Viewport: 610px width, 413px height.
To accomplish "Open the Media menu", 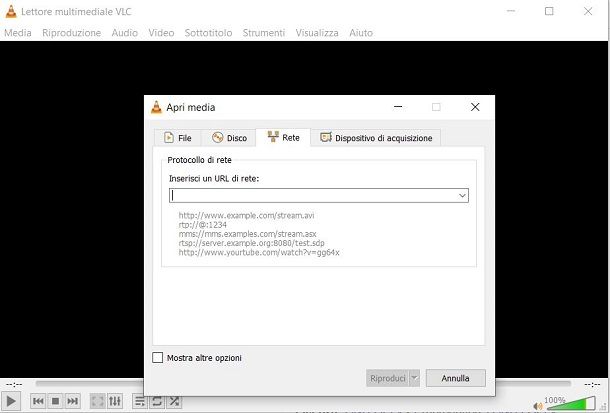I will point(18,33).
